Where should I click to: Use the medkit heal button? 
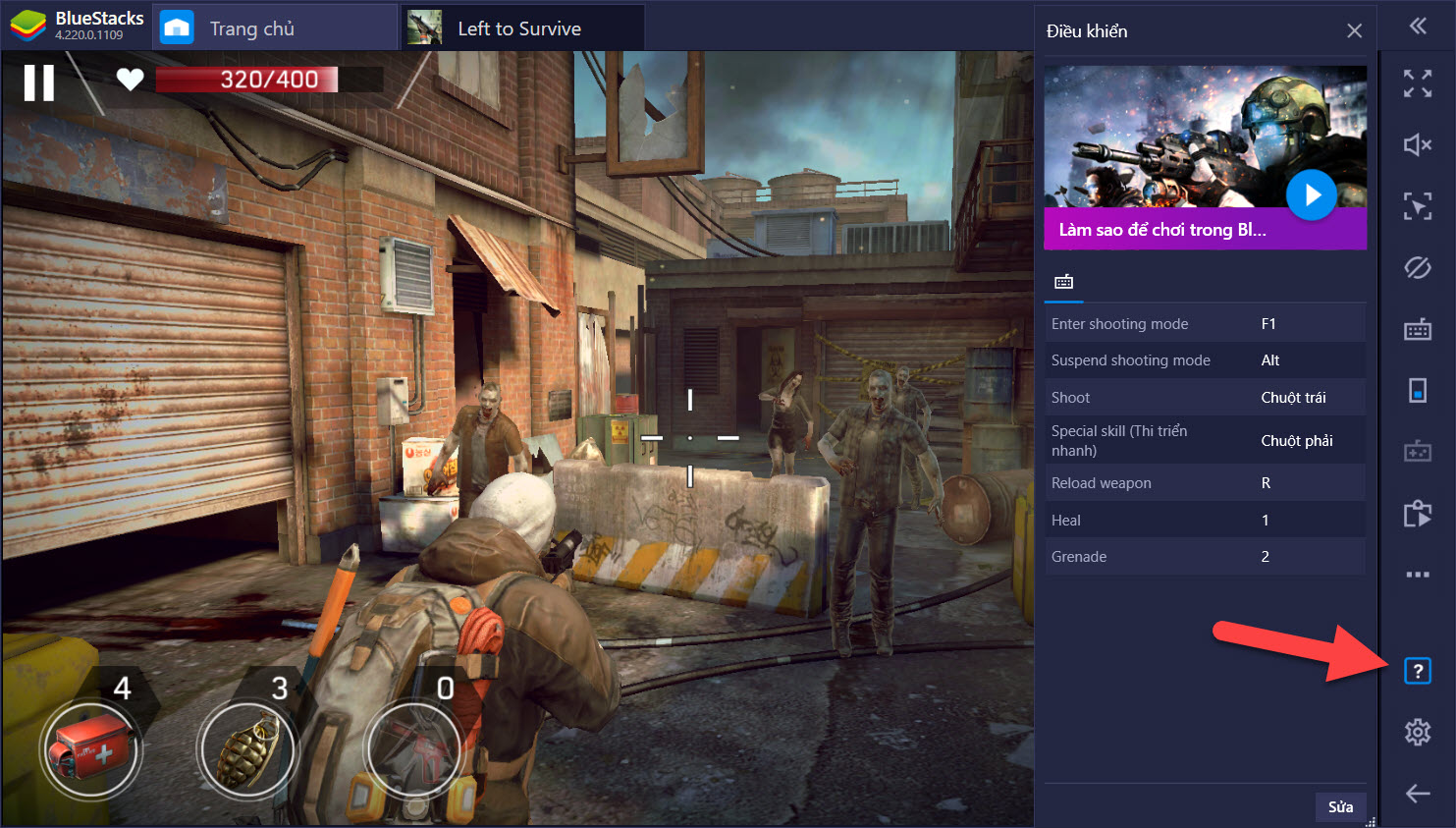(91, 750)
